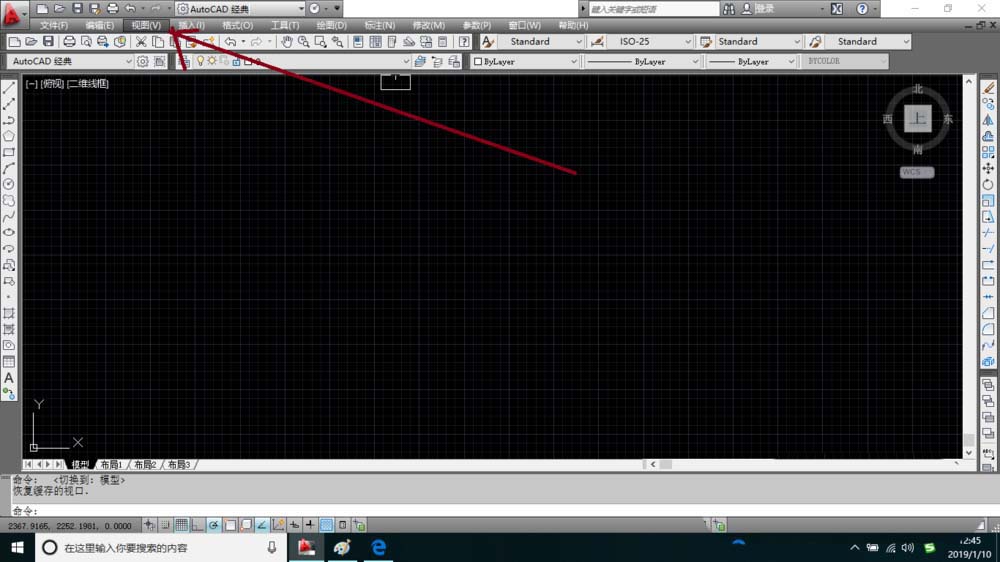Open Workspace Settings gear icon
Screen dimensions: 1000x562
[143, 61]
